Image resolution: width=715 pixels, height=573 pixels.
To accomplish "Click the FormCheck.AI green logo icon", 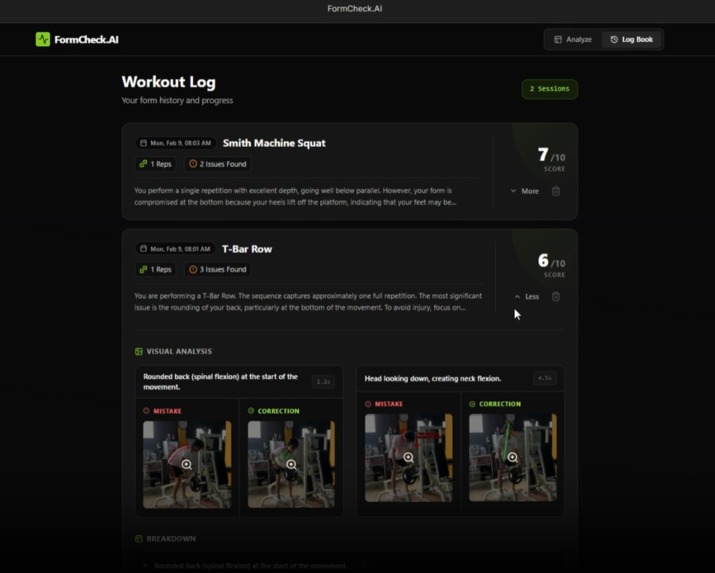I will [x=43, y=39].
